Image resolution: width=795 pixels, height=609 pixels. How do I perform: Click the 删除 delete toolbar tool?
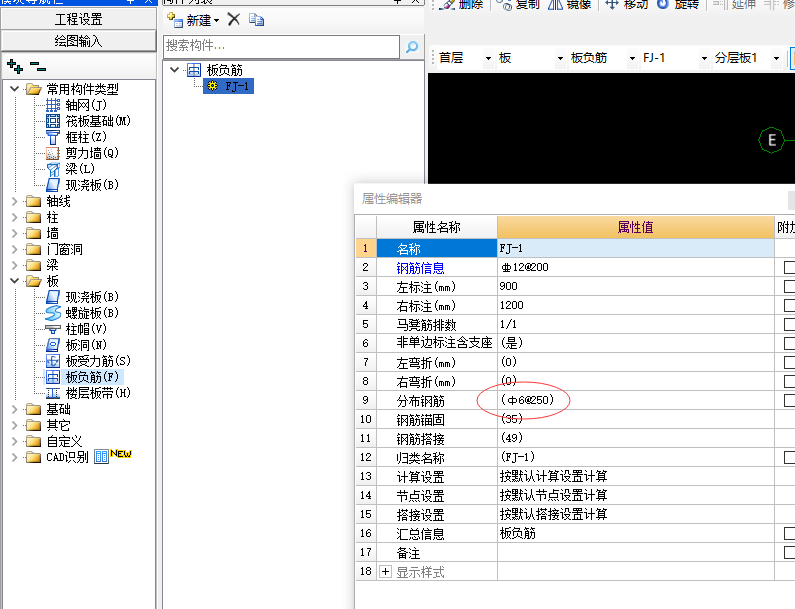[x=461, y=5]
